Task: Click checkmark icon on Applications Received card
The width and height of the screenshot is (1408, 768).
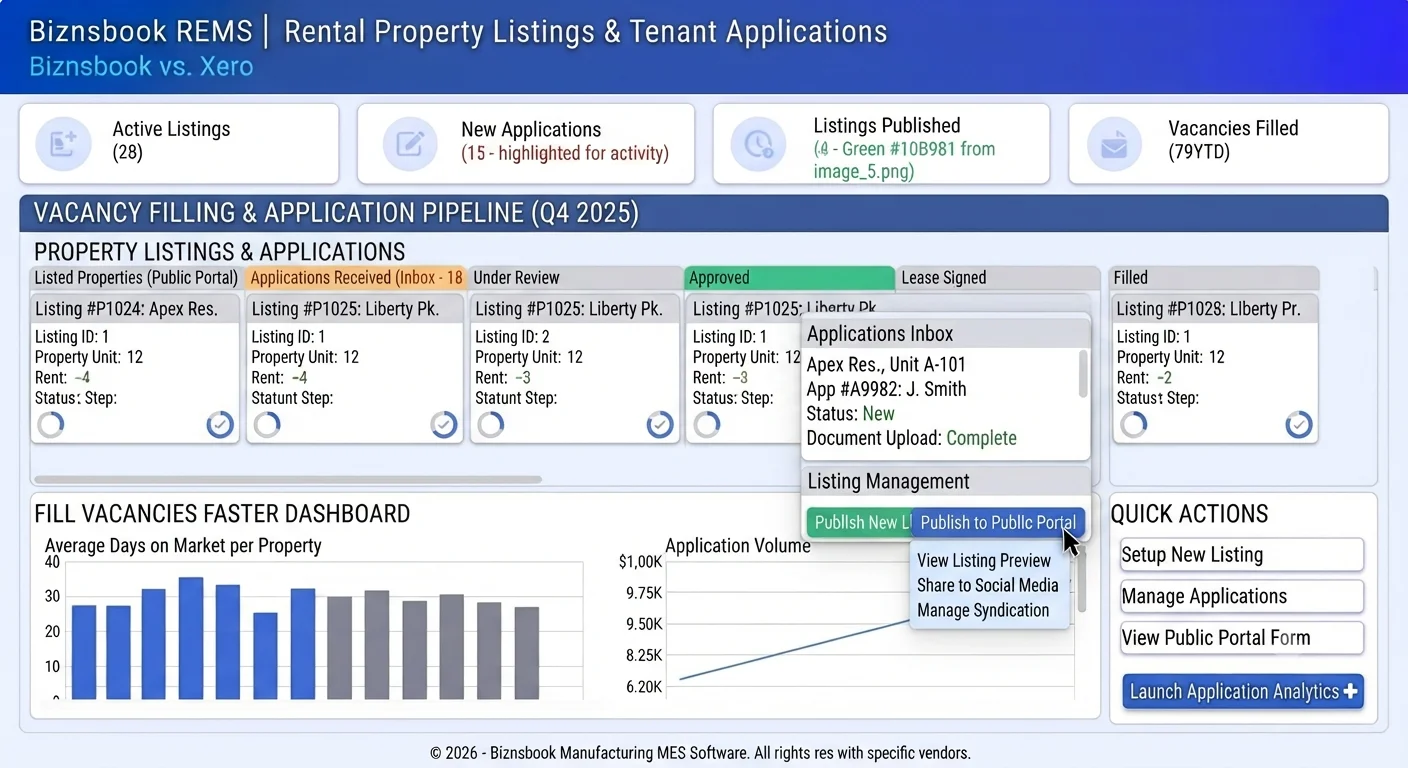Action: coord(444,425)
